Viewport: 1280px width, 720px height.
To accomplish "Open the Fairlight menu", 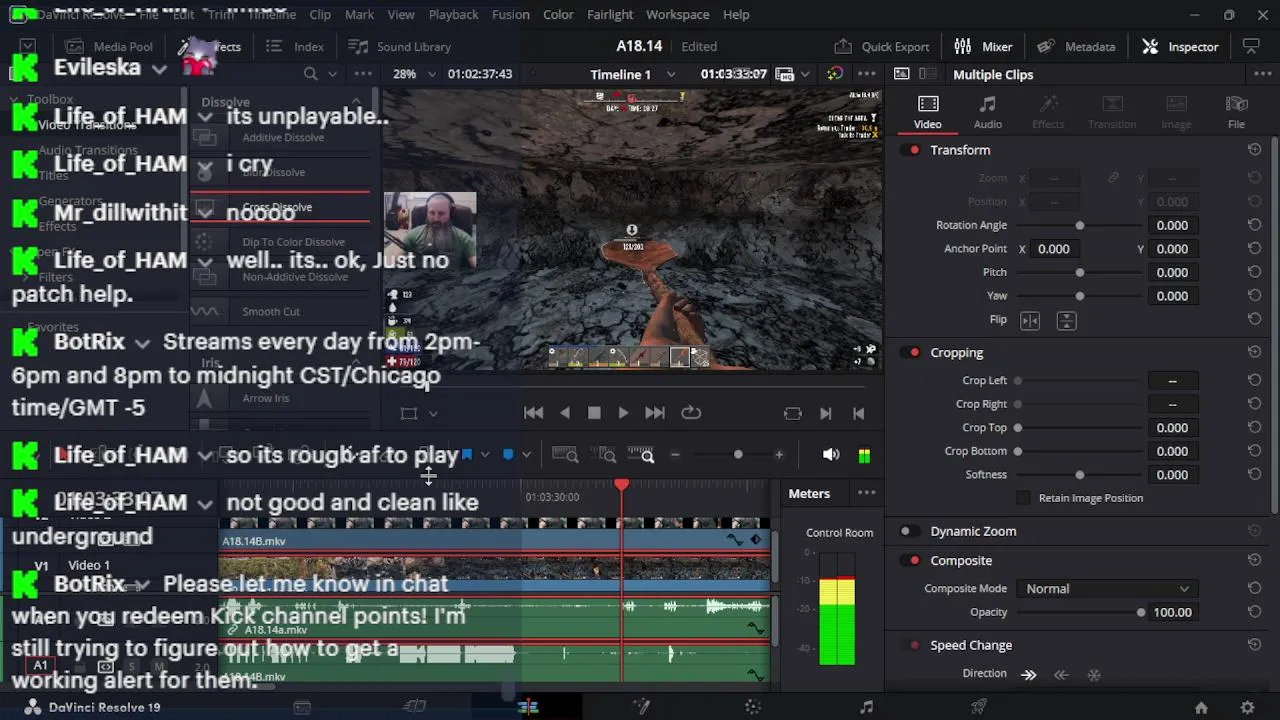I will point(610,15).
